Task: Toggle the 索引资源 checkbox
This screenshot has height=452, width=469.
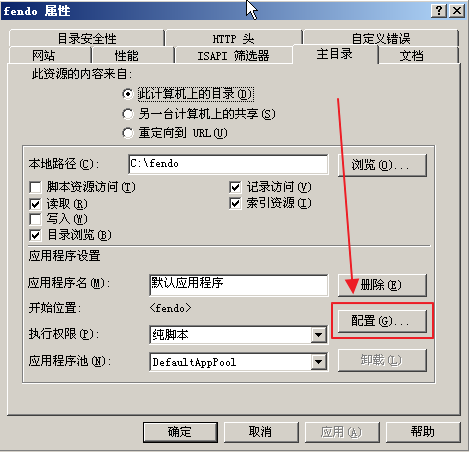Action: 235,203
